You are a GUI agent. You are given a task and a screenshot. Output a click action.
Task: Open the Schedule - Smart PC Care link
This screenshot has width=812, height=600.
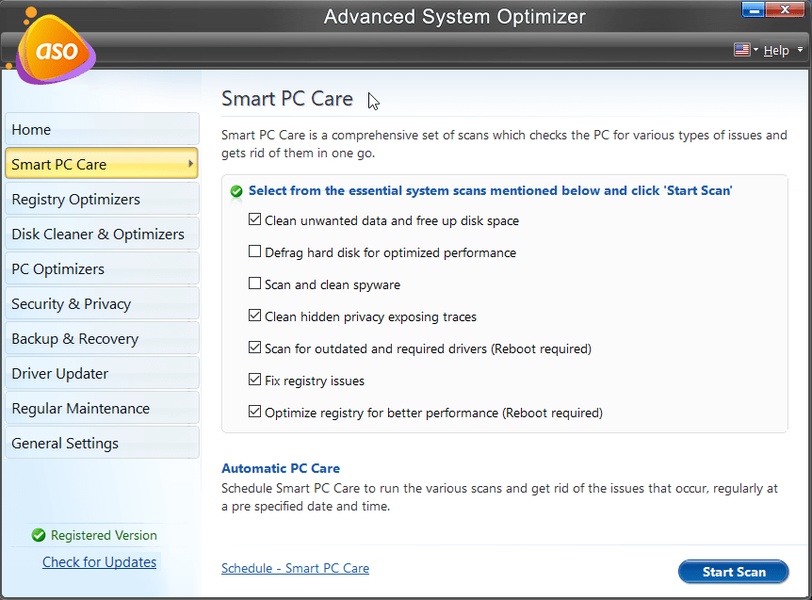click(295, 568)
